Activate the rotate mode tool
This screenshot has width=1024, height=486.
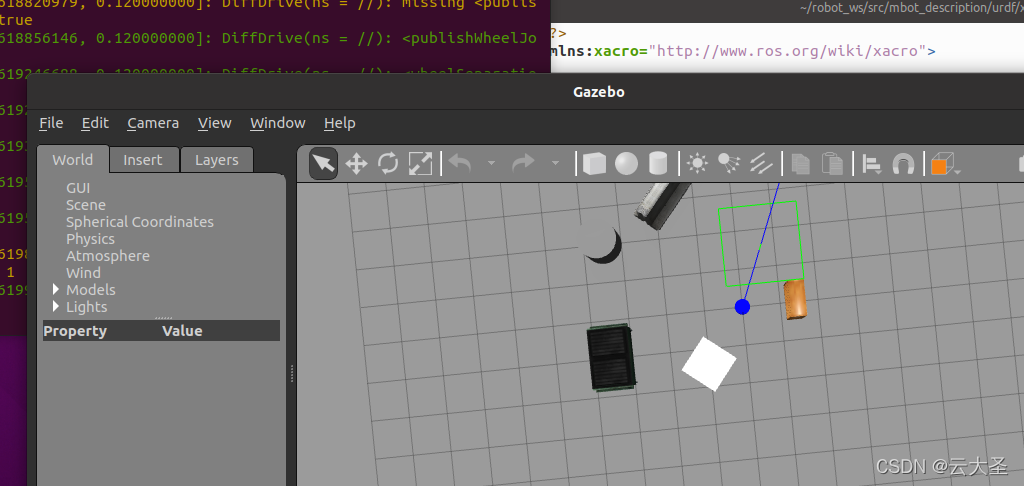(x=388, y=163)
